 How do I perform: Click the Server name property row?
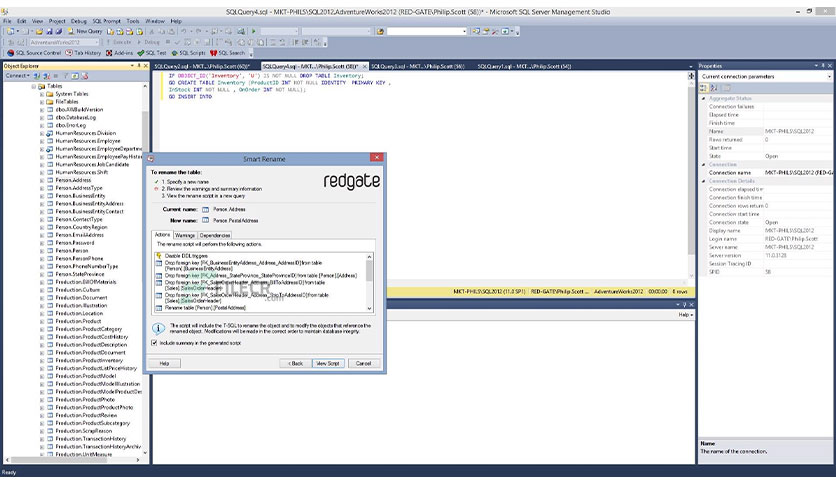tap(766, 247)
